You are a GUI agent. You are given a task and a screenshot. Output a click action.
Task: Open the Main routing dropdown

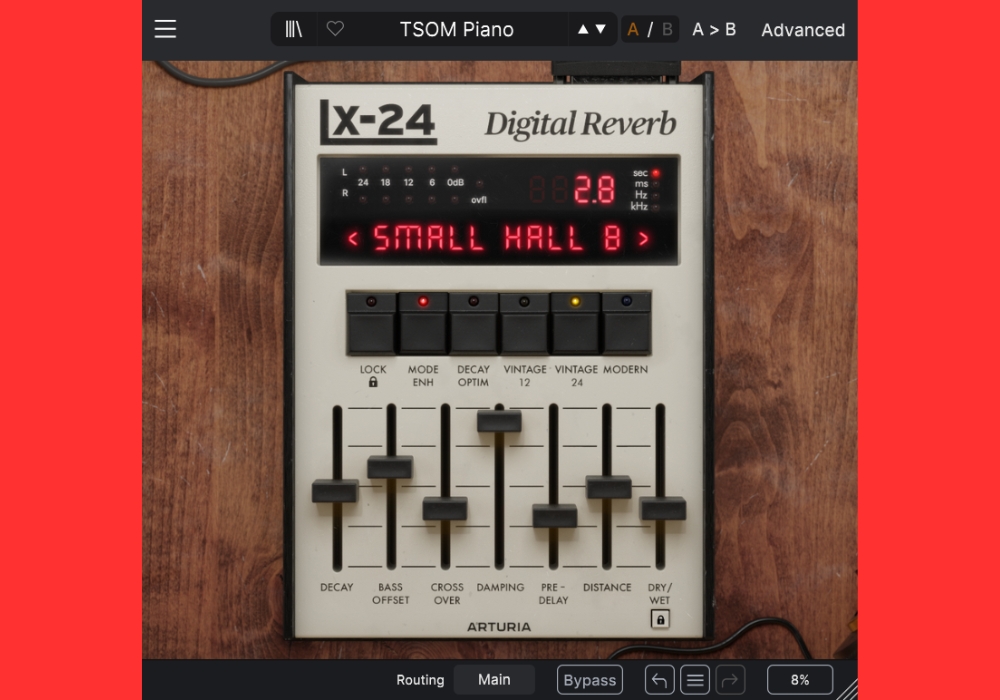pyautogui.click(x=494, y=680)
